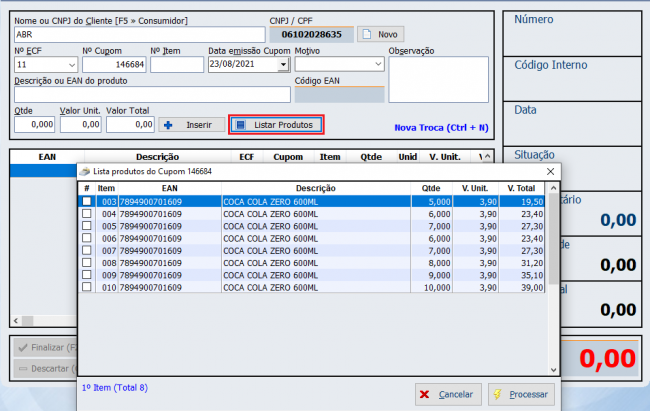650x411 pixels.
Task: Check the box for item 008
Action: [x=87, y=263]
